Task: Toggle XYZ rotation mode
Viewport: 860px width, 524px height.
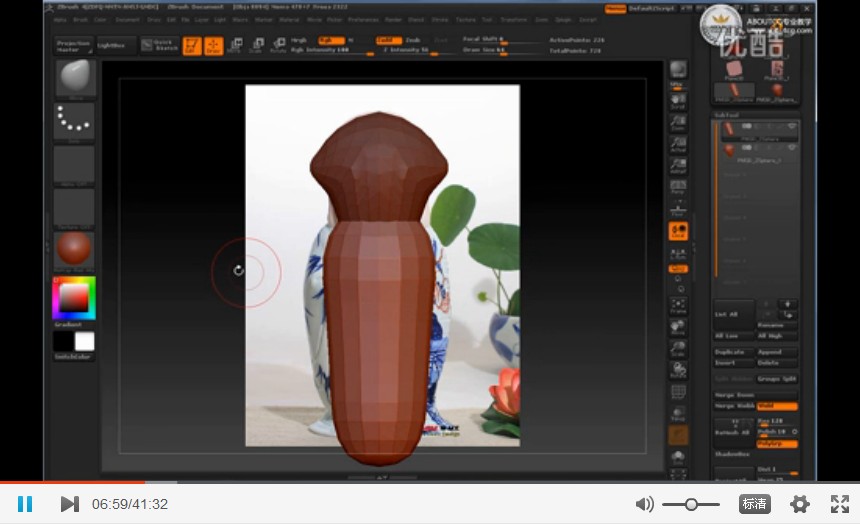Action: 678,269
